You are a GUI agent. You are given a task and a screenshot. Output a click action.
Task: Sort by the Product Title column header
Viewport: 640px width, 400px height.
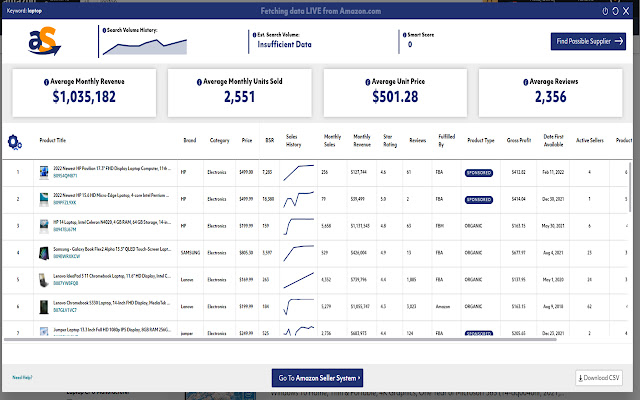pyautogui.click(x=53, y=140)
